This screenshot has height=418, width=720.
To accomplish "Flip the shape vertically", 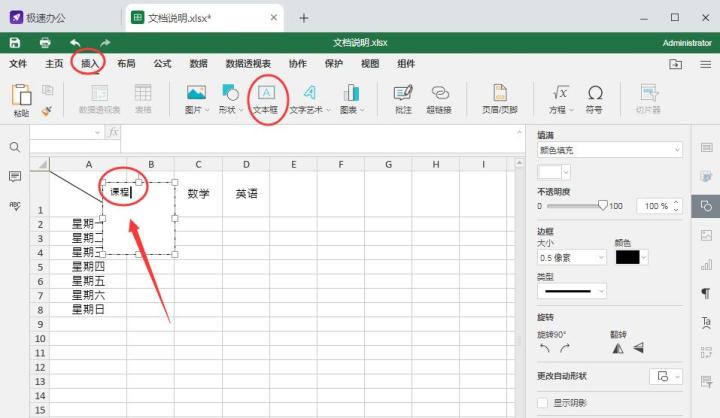I will 638,348.
